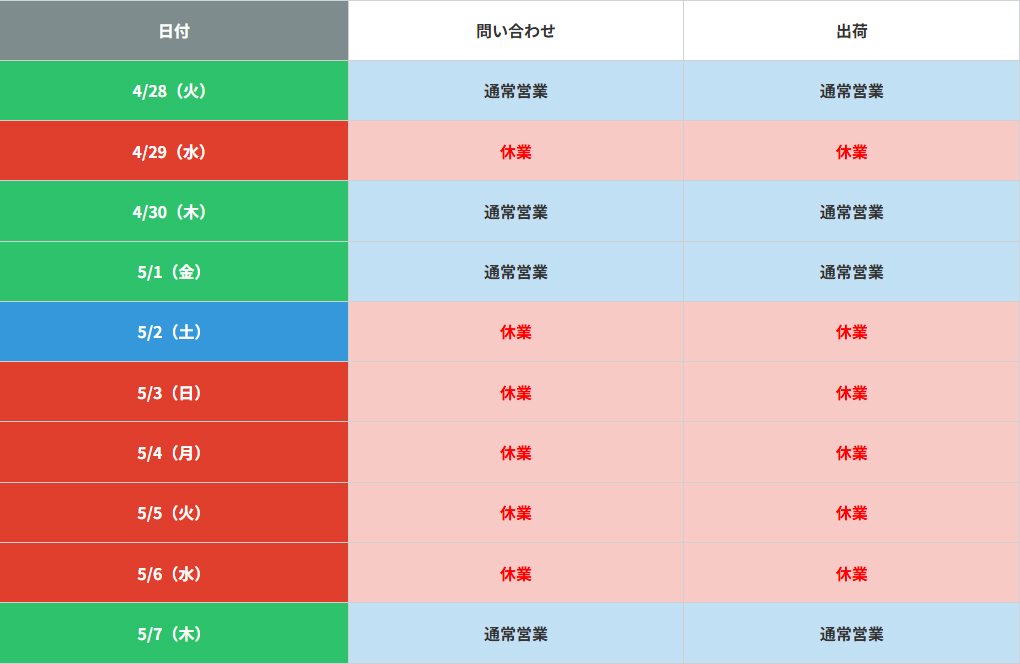Select the 4/28（火） date cell
Viewport: 1020px width, 664px height.
tap(174, 91)
